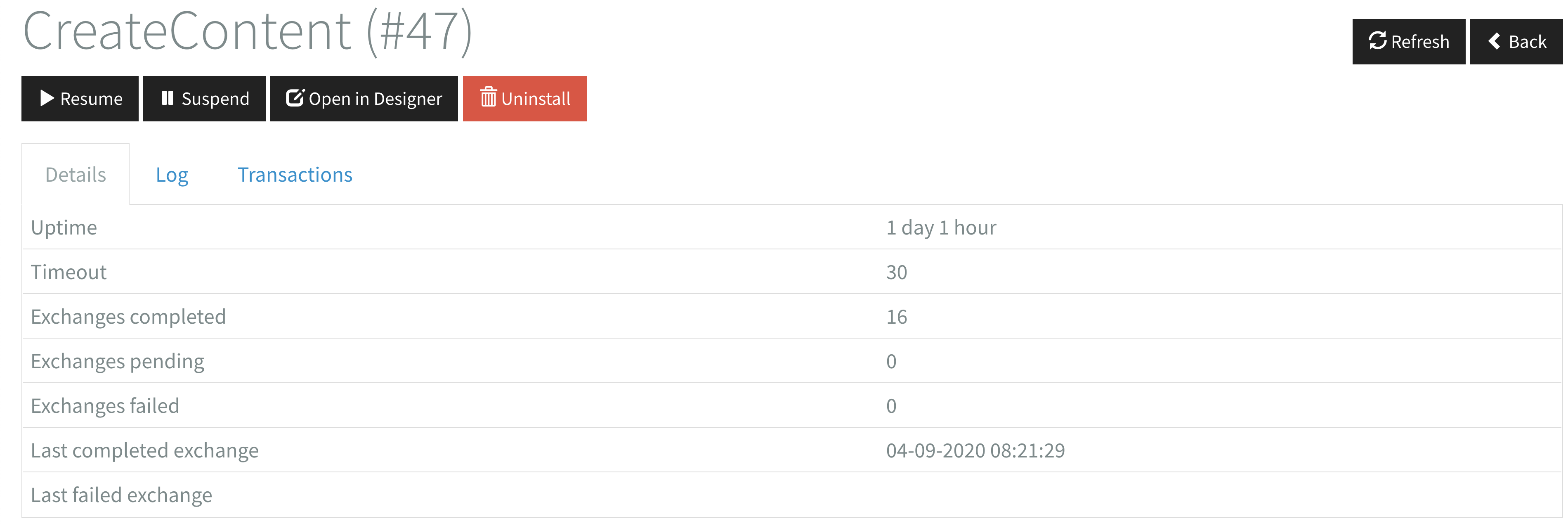
Task: Click the trash icon on Uninstall
Action: click(488, 97)
